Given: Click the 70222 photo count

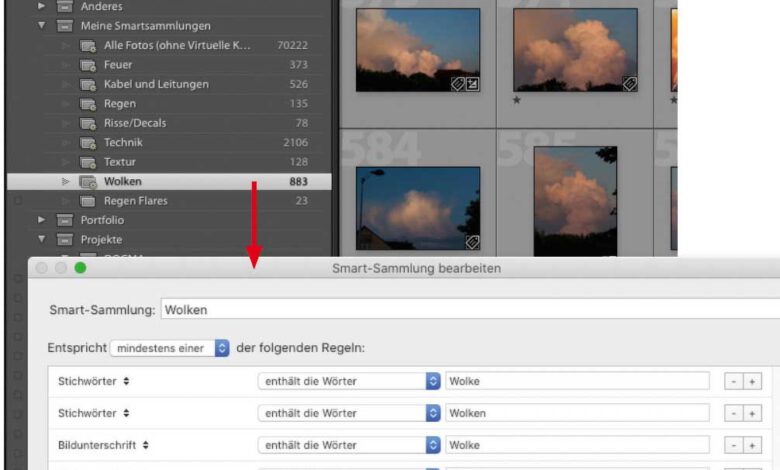Looking at the screenshot, I should click(x=292, y=45).
